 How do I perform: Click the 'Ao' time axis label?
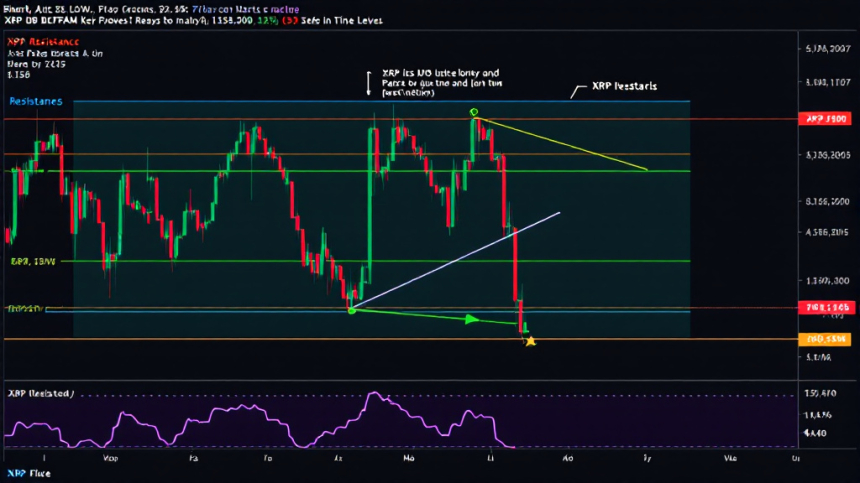pos(568,458)
